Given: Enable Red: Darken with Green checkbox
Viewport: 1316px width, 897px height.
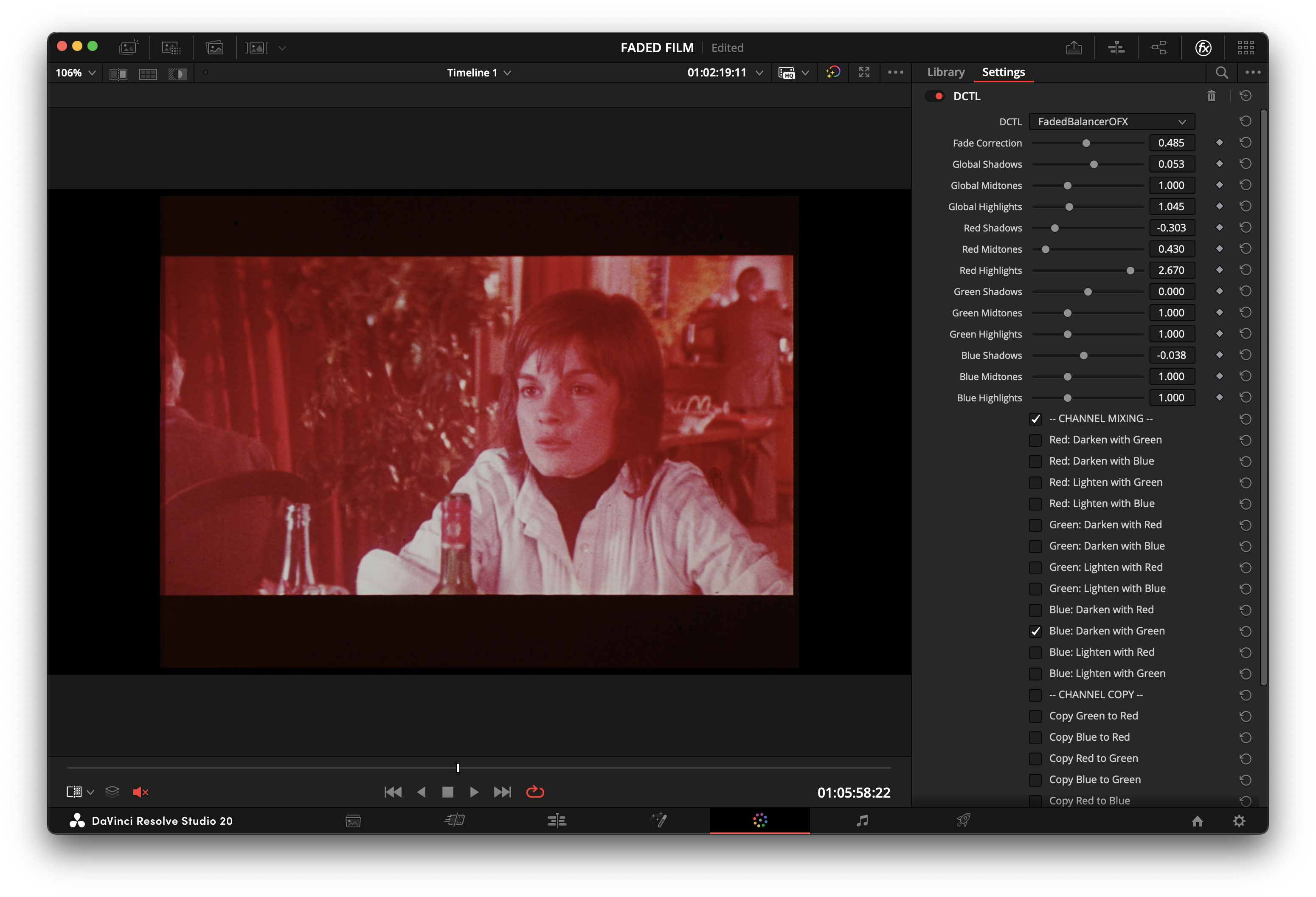Looking at the screenshot, I should [x=1035, y=440].
